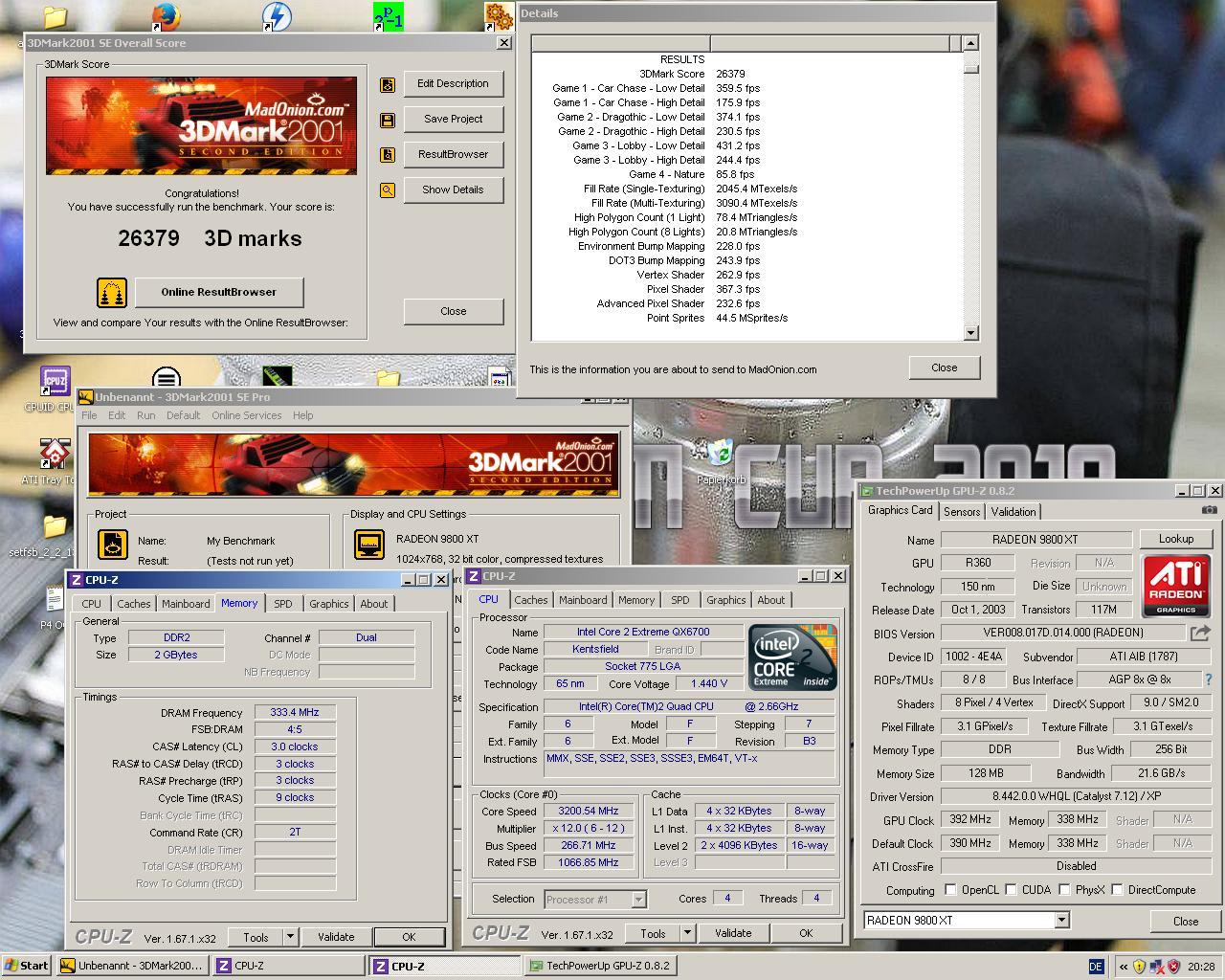Enable the DirectCompute checkbox in GPU-Z
The height and width of the screenshot is (980, 1225).
tap(1117, 890)
